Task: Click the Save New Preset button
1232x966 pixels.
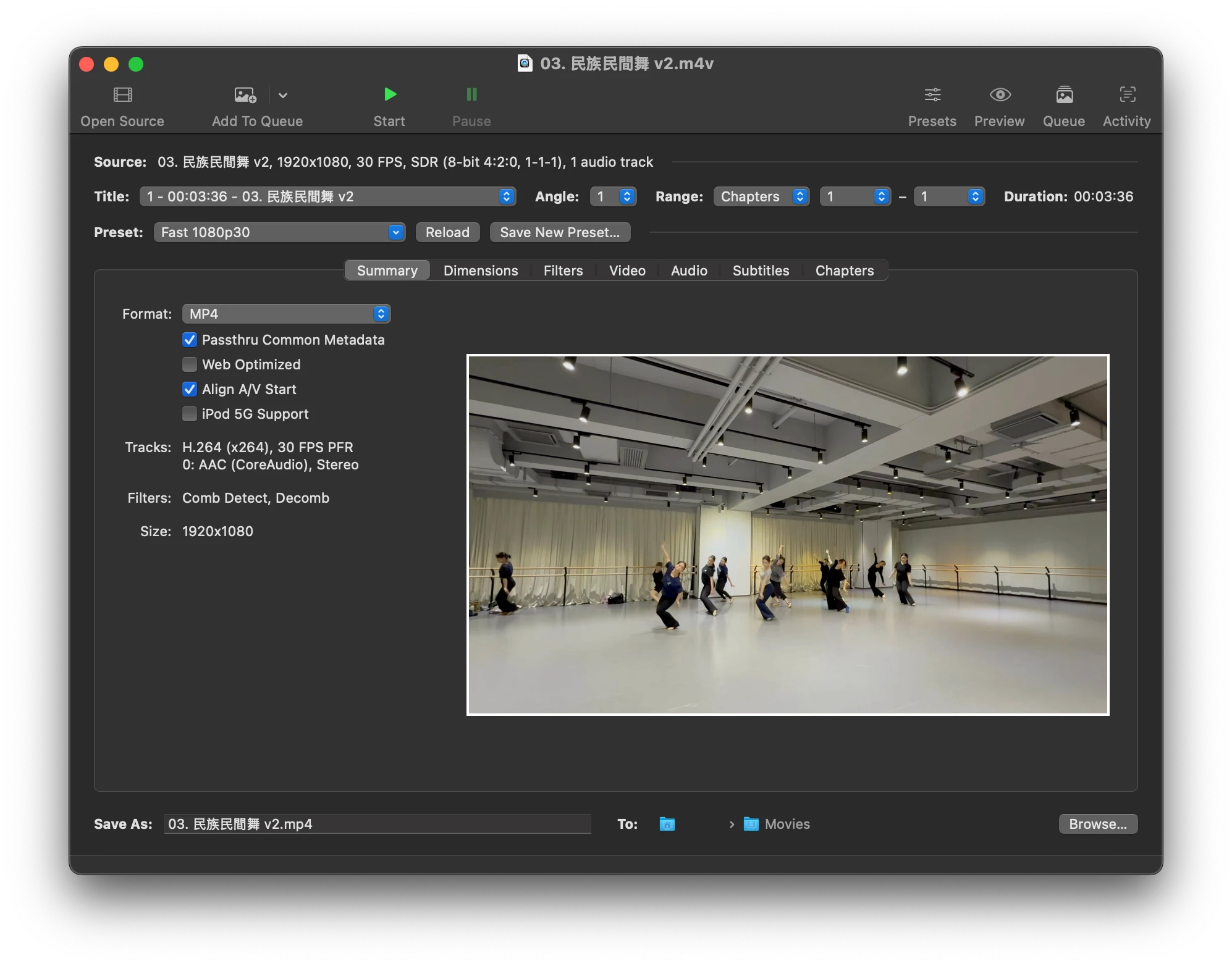Action: pyautogui.click(x=560, y=232)
